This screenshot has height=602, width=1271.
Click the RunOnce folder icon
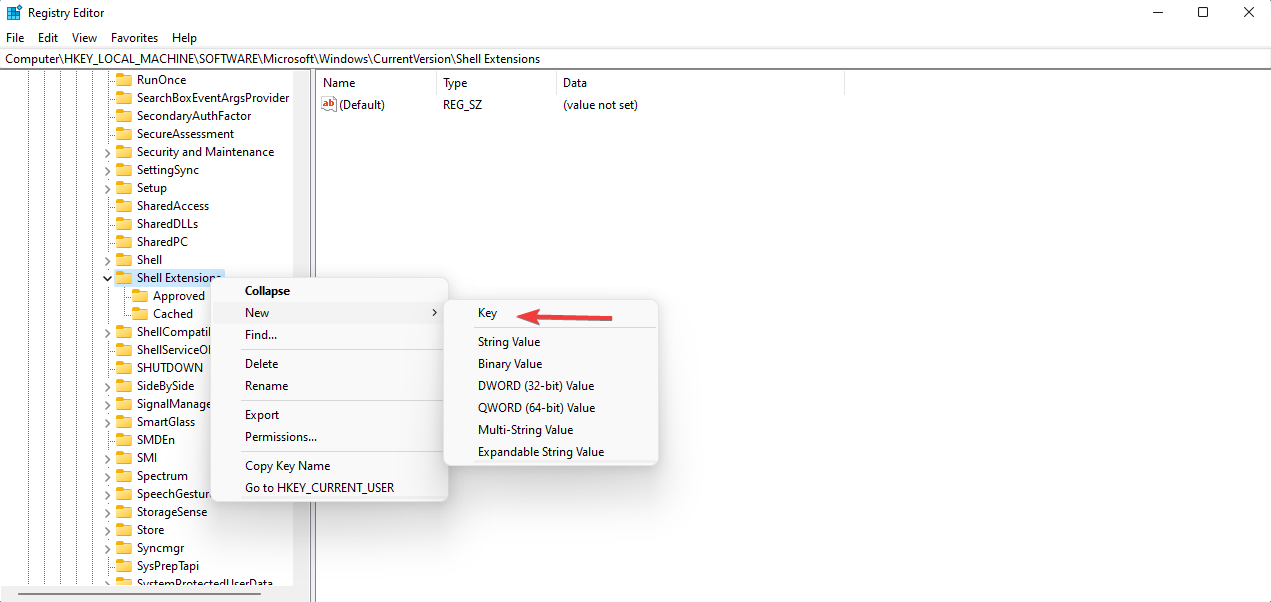tap(123, 80)
